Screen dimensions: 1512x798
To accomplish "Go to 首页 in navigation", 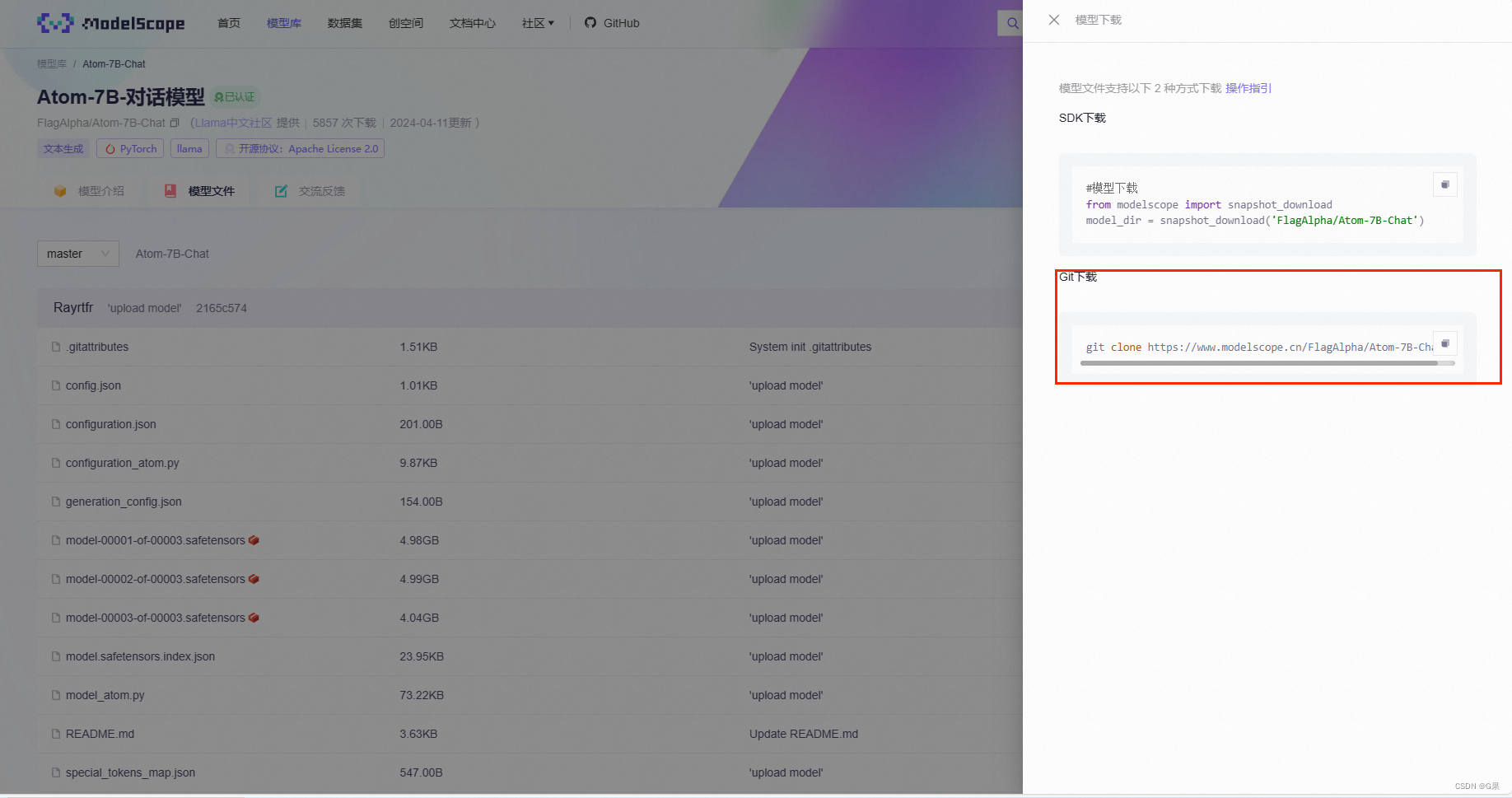I will click(229, 23).
